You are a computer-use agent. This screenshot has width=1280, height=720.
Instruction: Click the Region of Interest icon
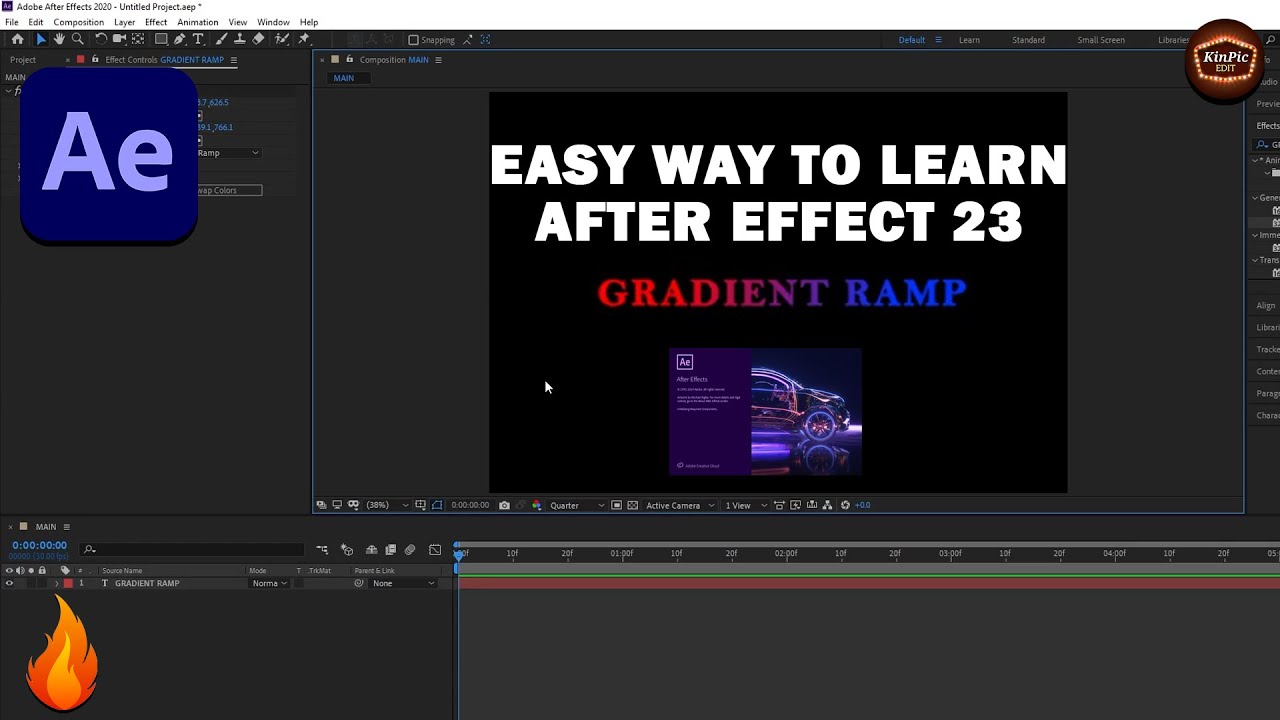click(x=616, y=505)
